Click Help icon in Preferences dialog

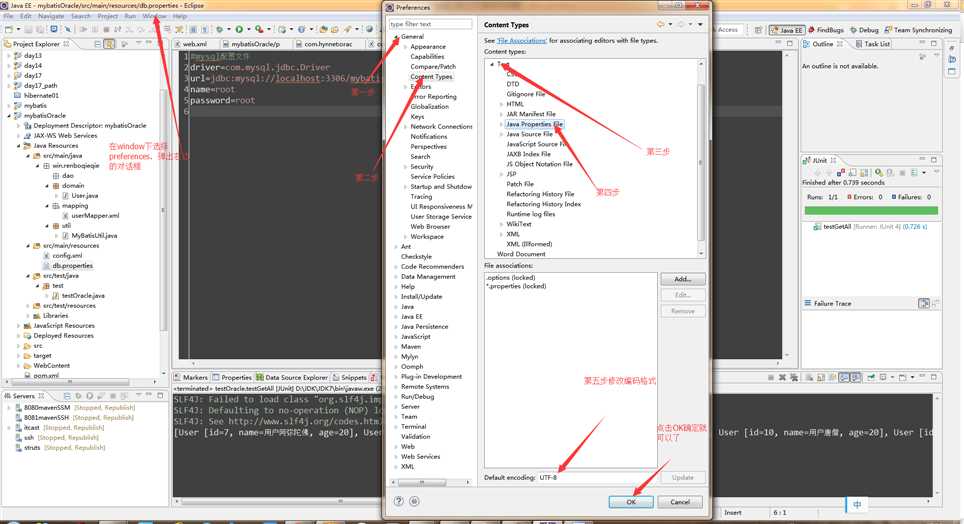399,501
